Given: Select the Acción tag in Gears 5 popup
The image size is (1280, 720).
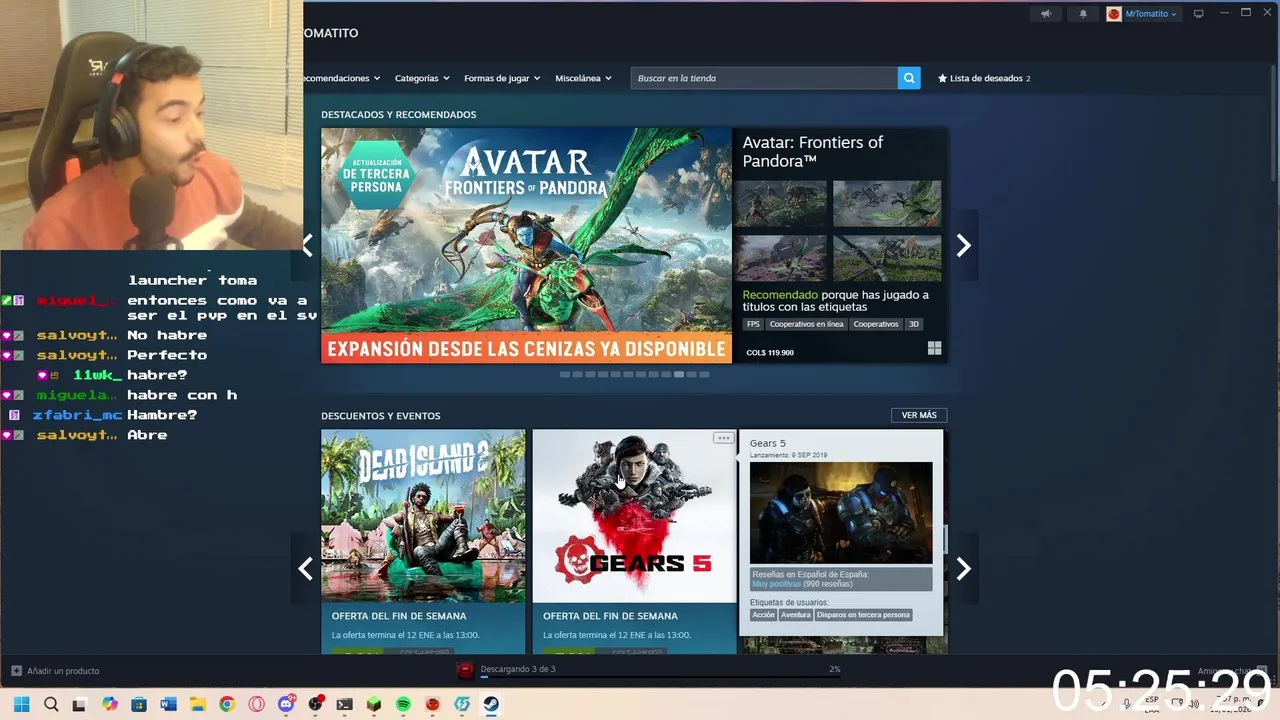Looking at the screenshot, I should pos(763,615).
